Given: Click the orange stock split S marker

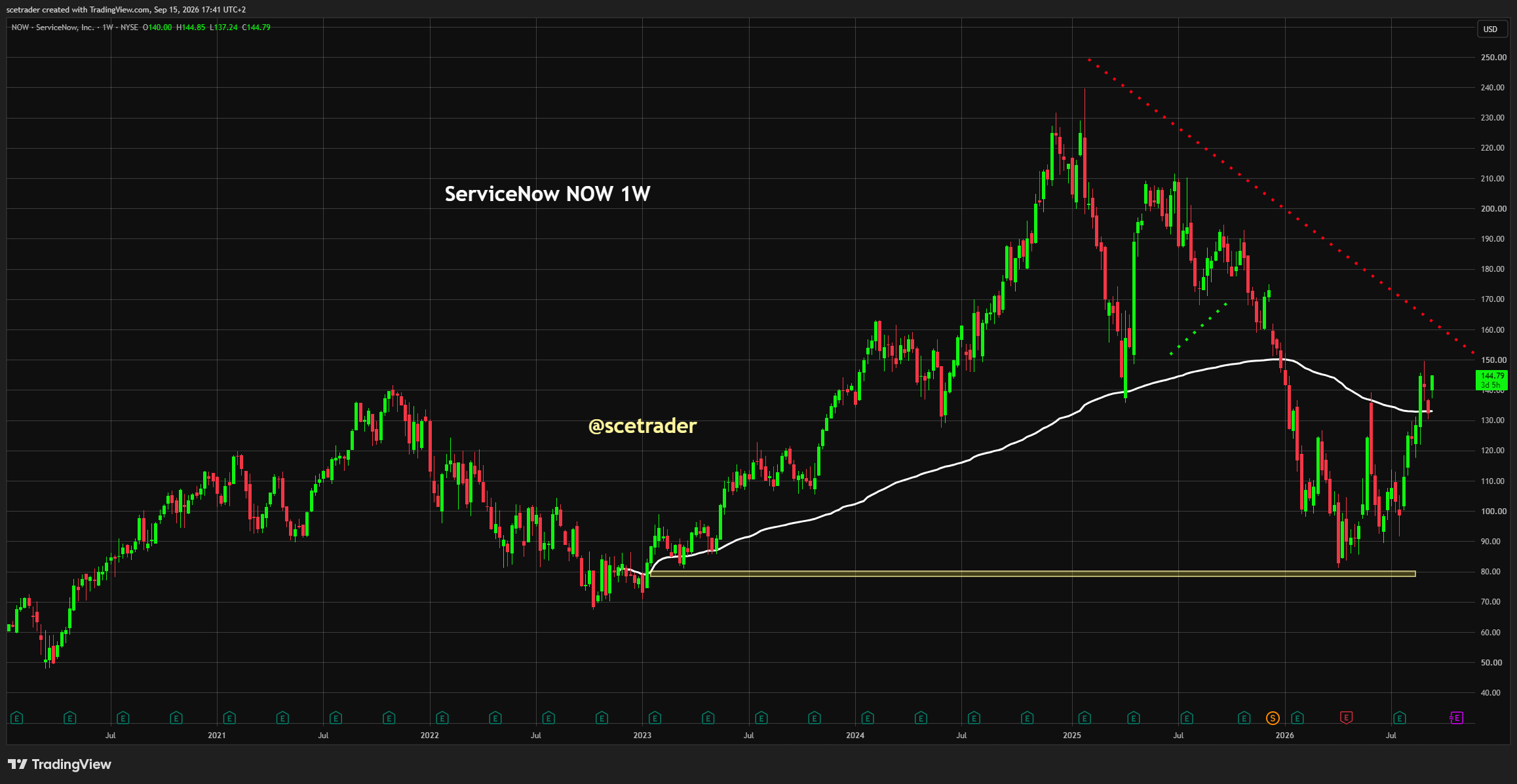Looking at the screenshot, I should coord(1273,719).
